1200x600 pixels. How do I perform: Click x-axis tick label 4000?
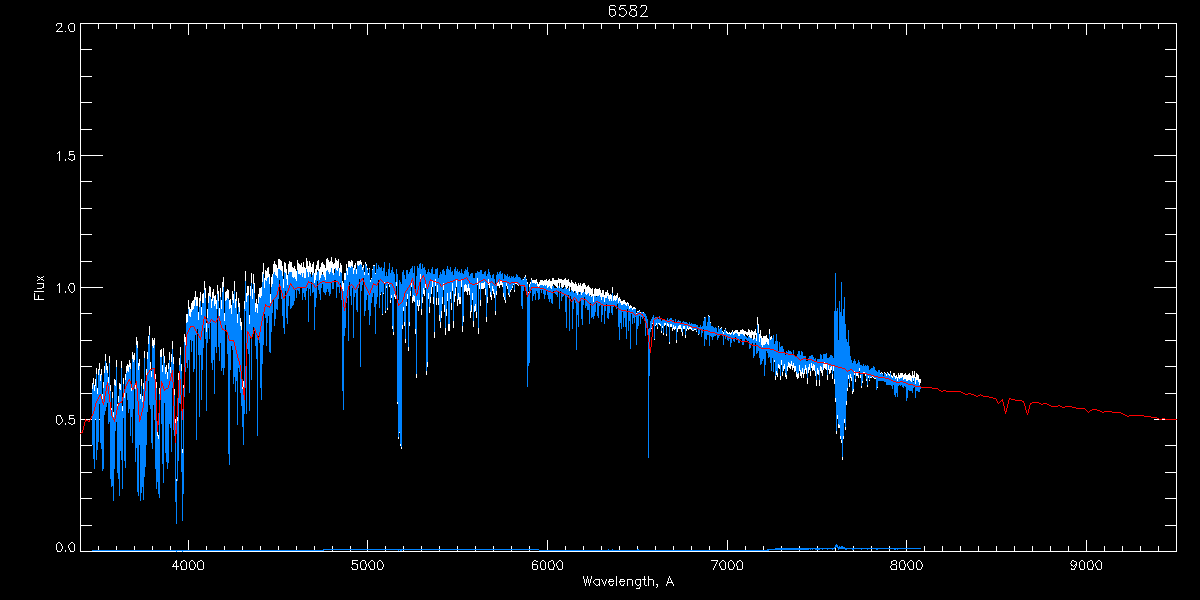188,566
